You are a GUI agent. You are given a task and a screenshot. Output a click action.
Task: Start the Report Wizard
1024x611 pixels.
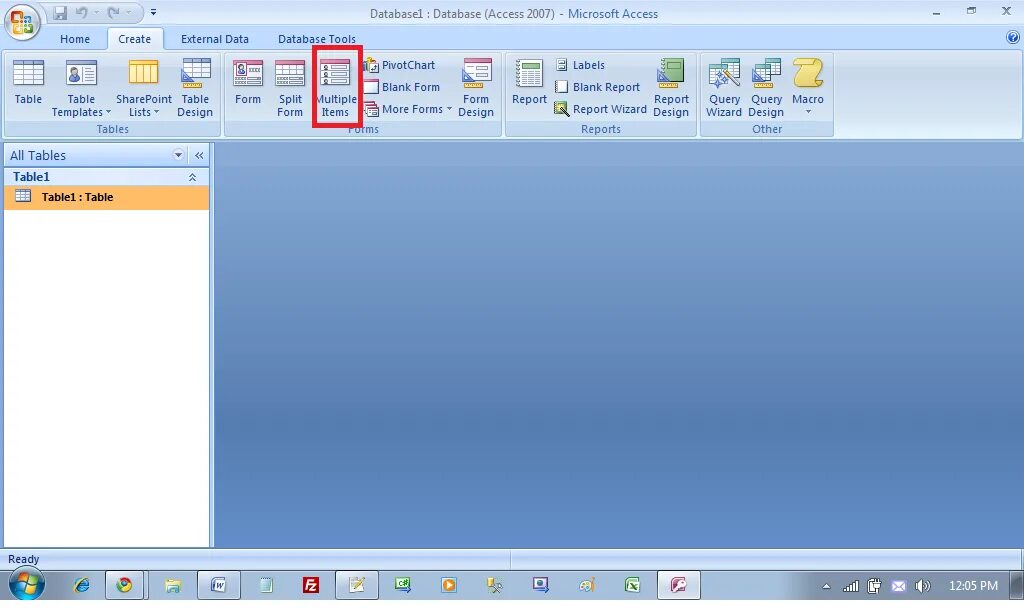coord(600,109)
